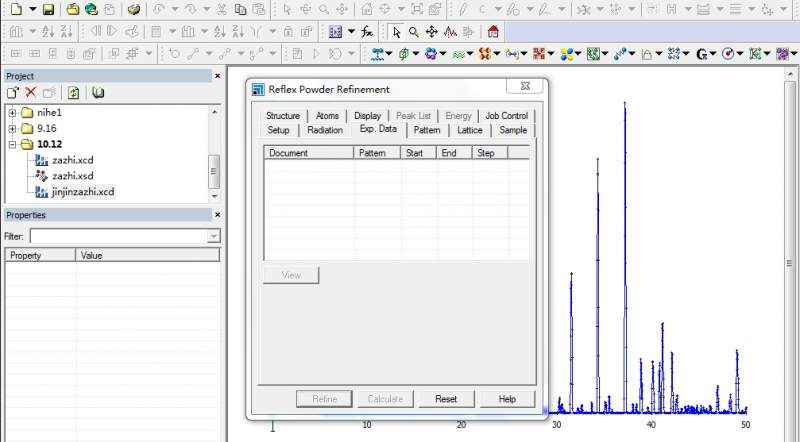
Task: Click the blue color map icon
Action: pyautogui.click(x=335, y=32)
